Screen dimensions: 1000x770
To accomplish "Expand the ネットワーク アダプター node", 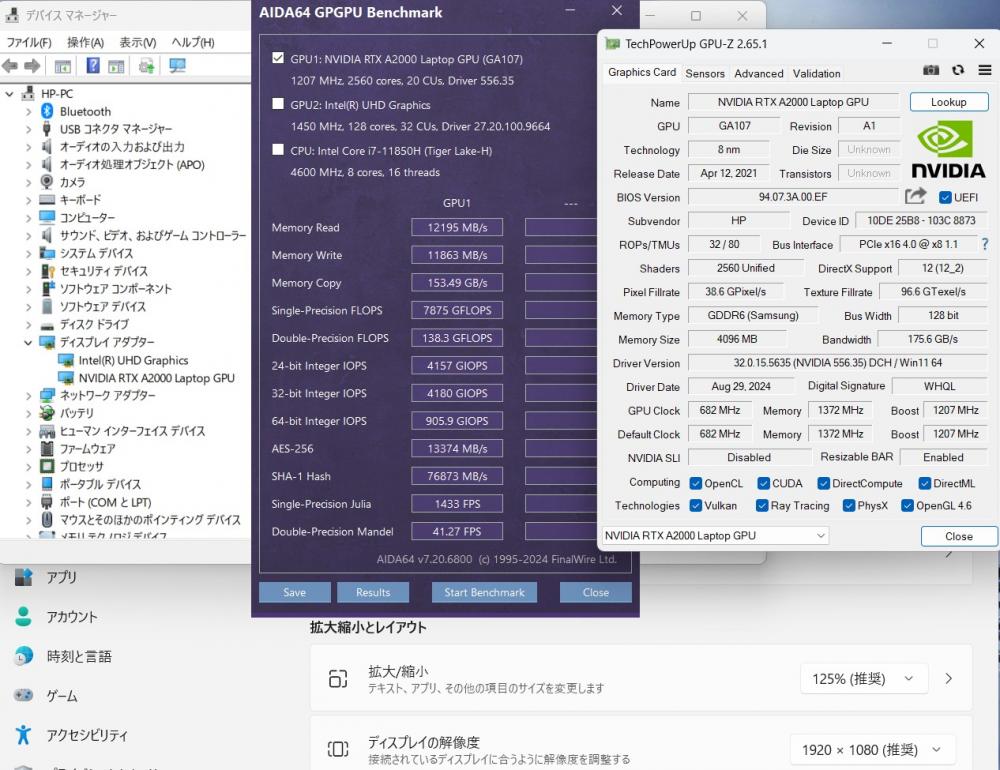I will pos(28,396).
